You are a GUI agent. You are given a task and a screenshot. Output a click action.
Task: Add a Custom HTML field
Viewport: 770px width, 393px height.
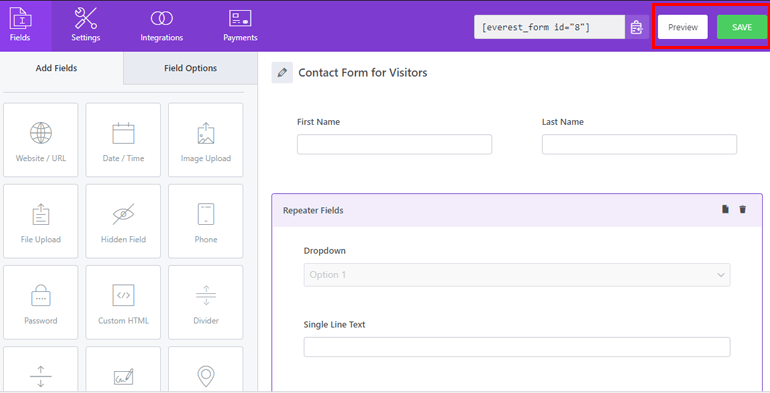123,302
